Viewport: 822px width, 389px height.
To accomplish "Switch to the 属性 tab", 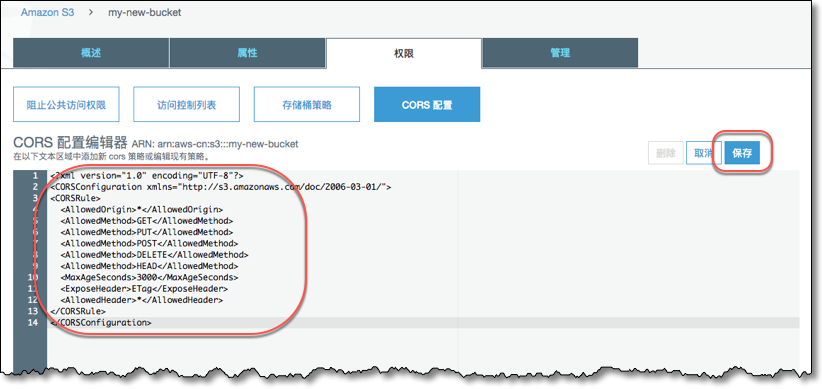I will pyautogui.click(x=247, y=53).
